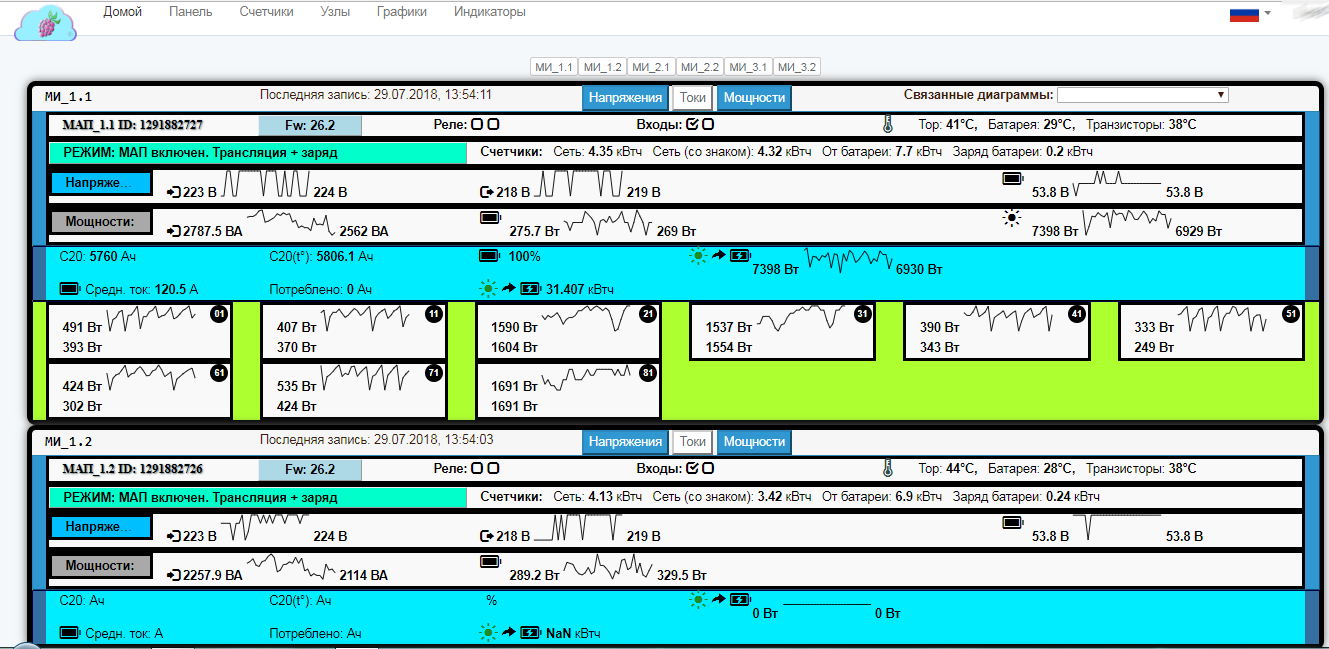Click the 61 badge on 424 Вт card
The width and height of the screenshot is (1329, 649).
219,373
